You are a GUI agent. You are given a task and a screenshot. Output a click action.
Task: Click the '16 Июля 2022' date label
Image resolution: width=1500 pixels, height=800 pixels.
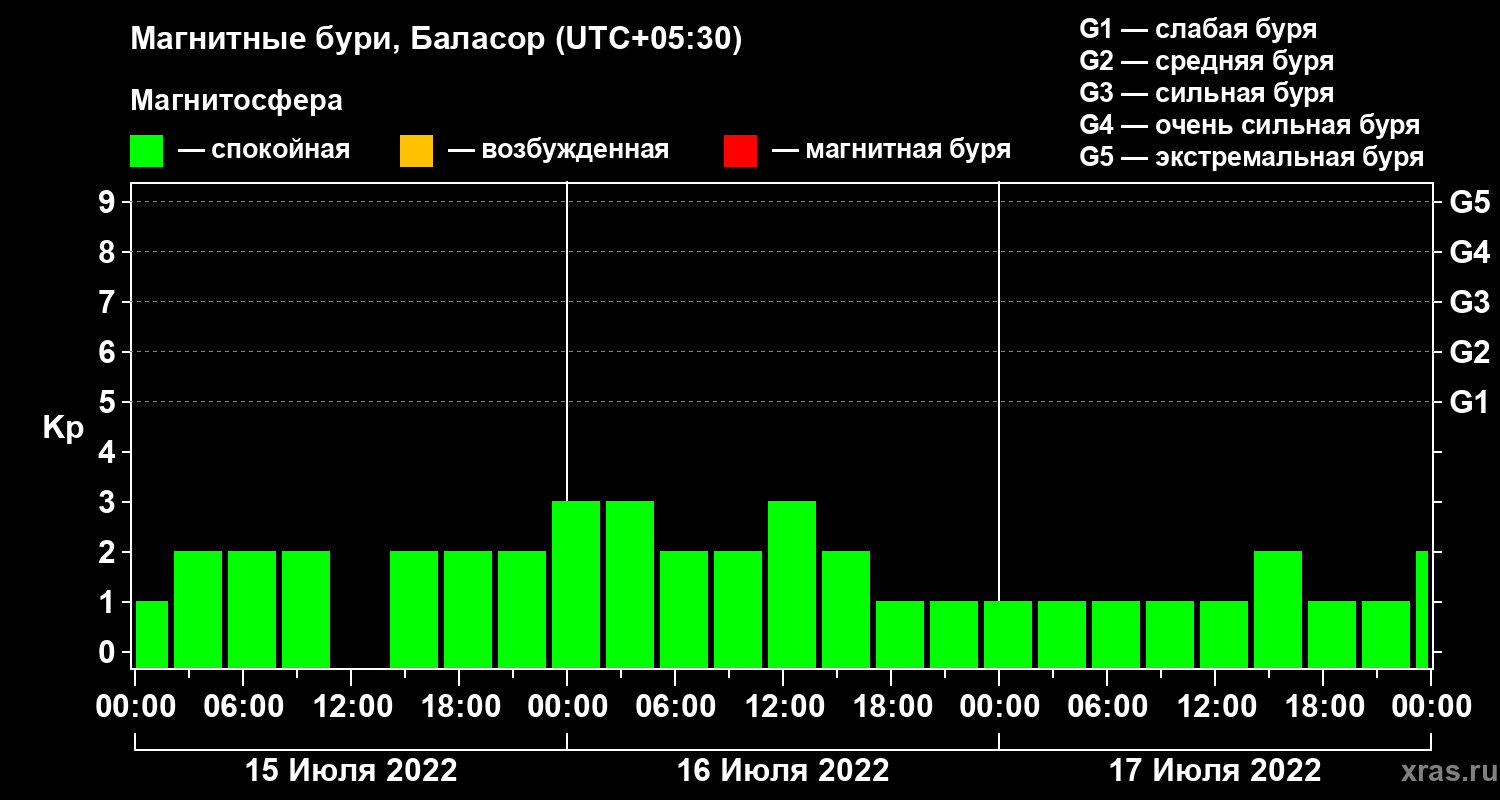point(783,771)
